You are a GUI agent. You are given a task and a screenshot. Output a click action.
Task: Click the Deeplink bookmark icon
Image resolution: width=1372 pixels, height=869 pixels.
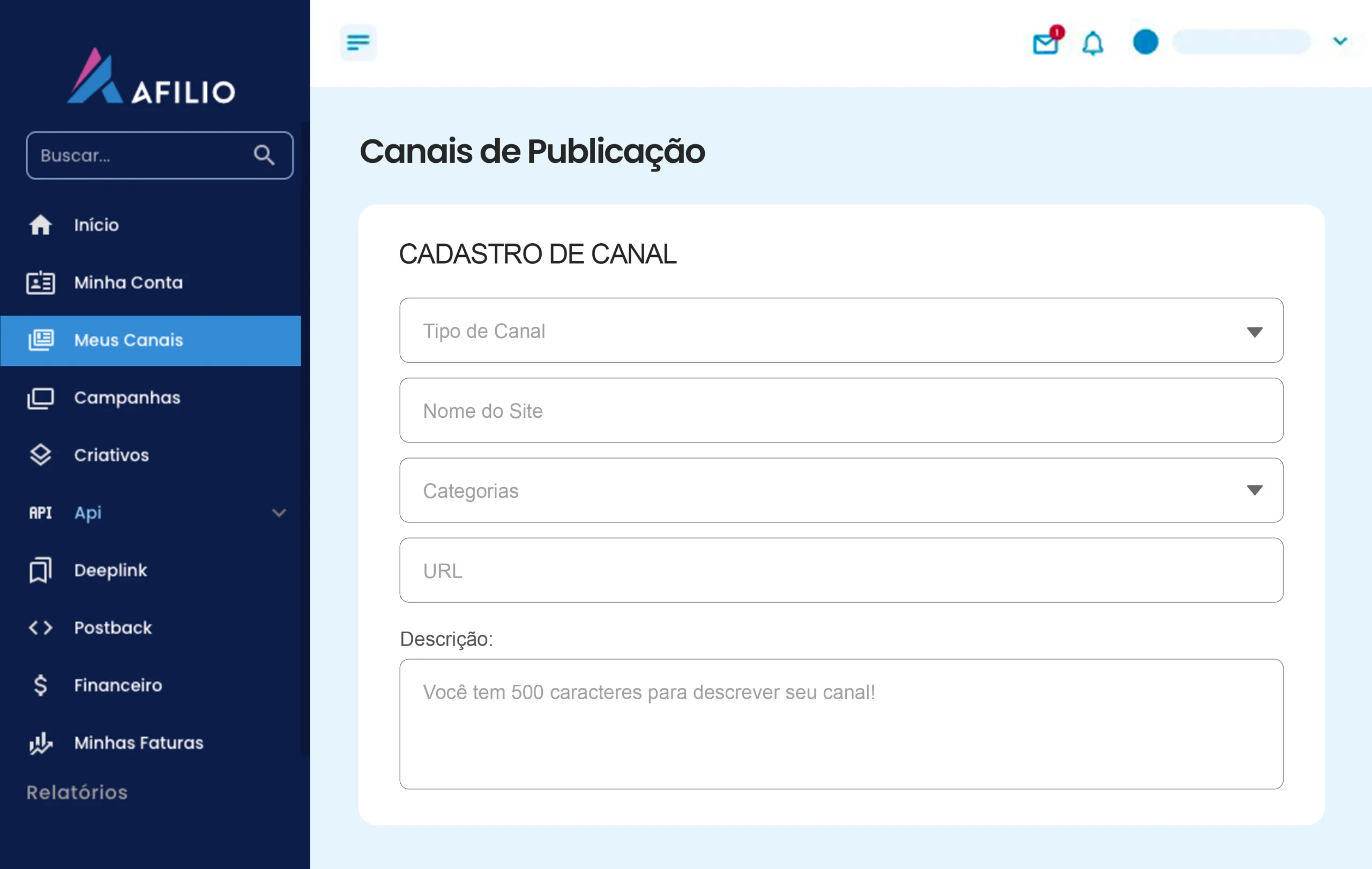(40, 570)
